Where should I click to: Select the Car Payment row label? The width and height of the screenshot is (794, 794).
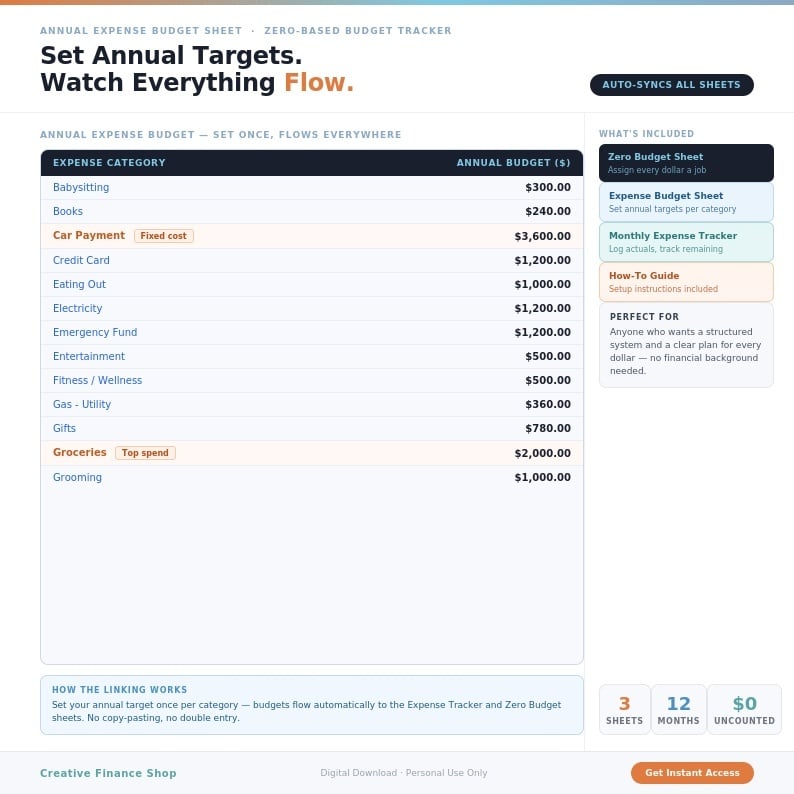89,235
